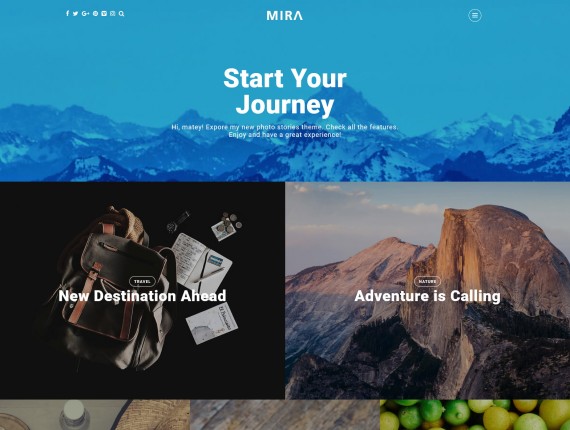Open the limes photo thumbnail
This screenshot has width=570, height=430.
pos(475,415)
